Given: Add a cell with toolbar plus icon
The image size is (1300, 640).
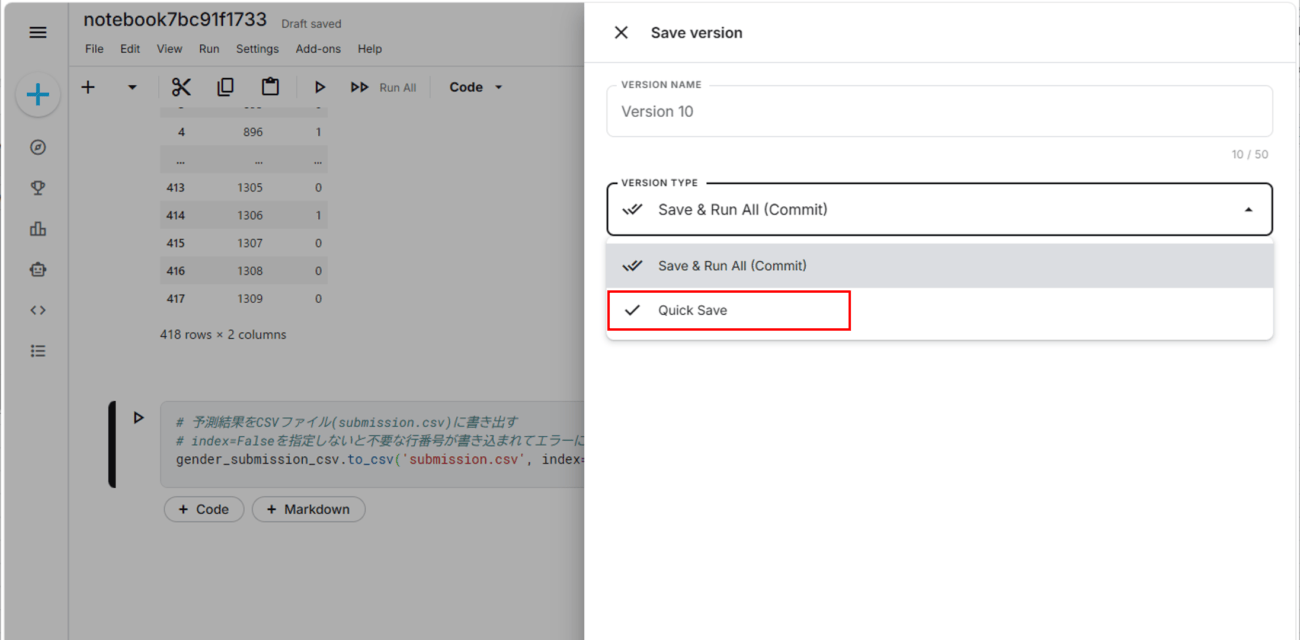Looking at the screenshot, I should [x=88, y=87].
